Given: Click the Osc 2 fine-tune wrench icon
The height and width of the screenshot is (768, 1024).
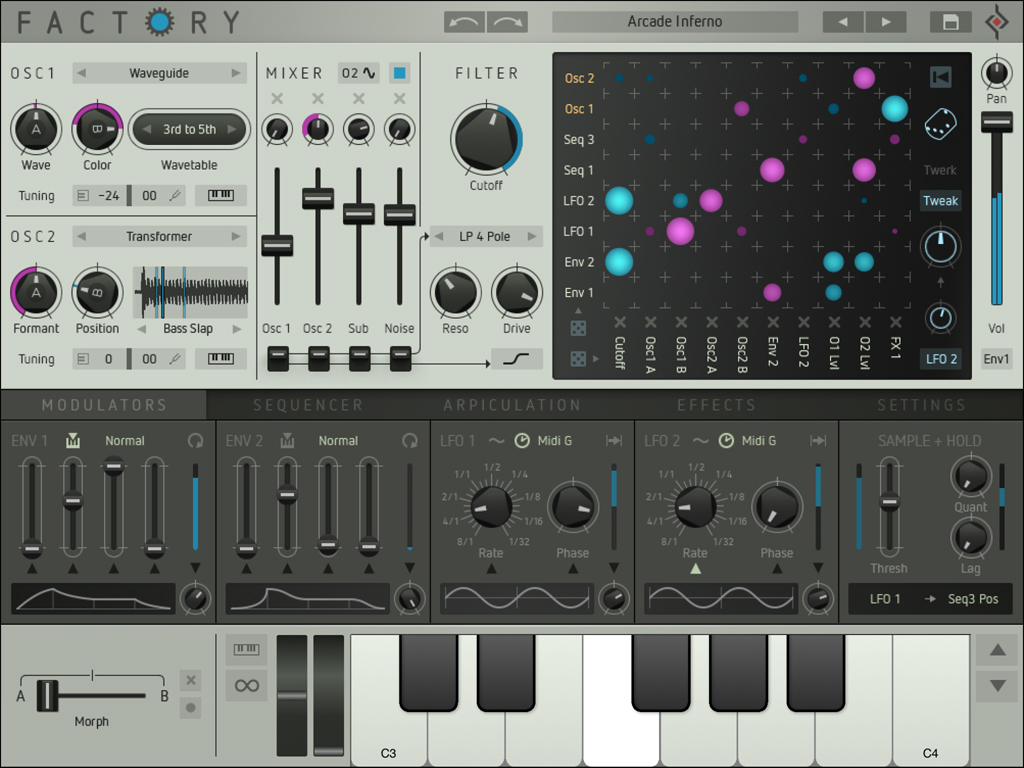Looking at the screenshot, I should (x=175, y=359).
